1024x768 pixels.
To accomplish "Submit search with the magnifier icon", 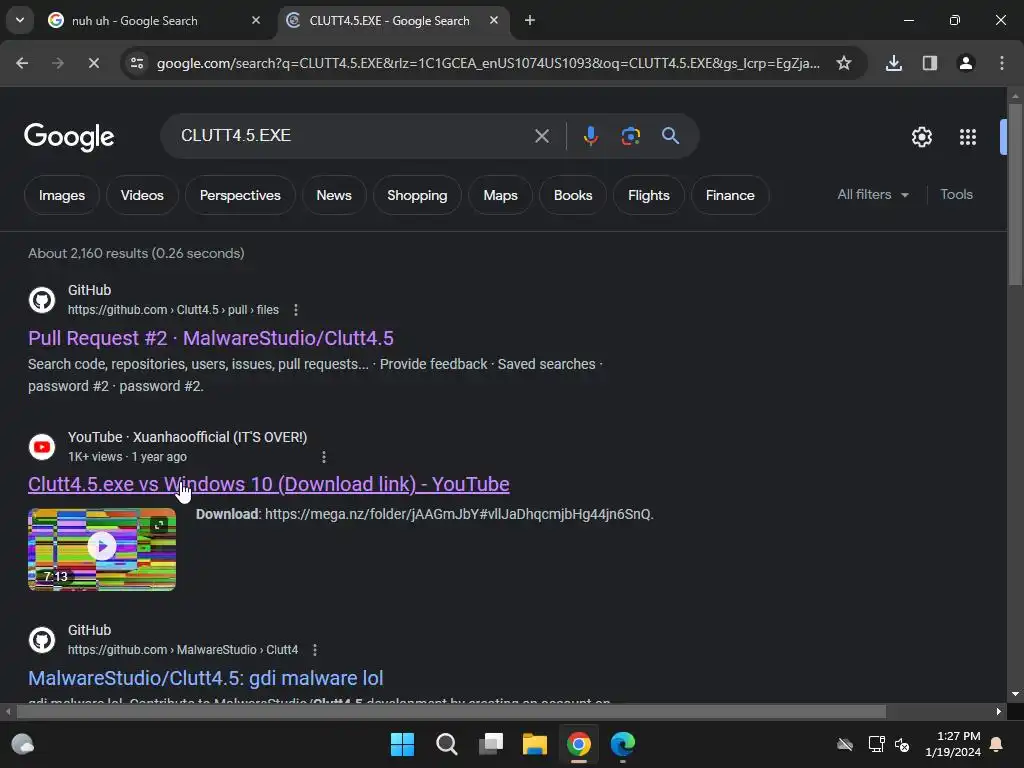I will coord(670,136).
